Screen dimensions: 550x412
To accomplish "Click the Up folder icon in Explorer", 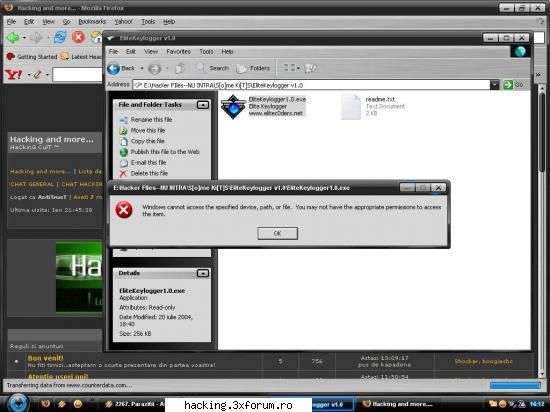I will coord(180,68).
